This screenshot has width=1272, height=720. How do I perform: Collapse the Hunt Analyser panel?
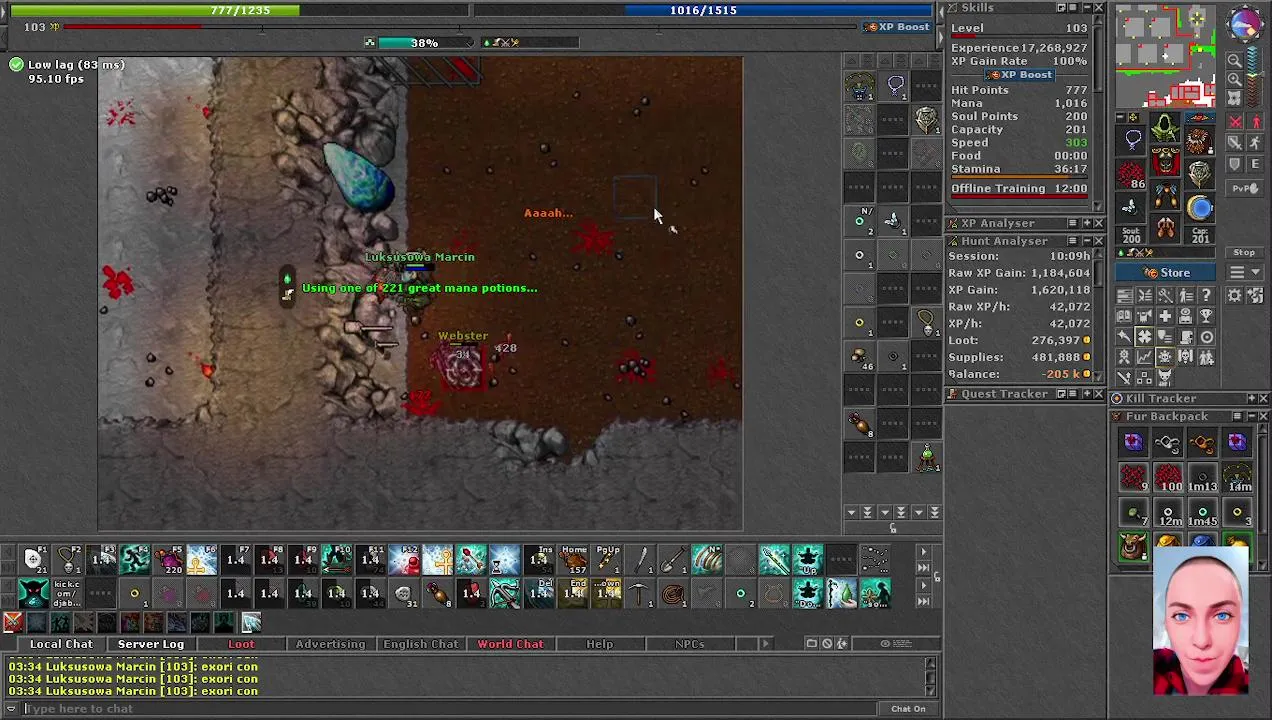pyautogui.click(x=1086, y=241)
